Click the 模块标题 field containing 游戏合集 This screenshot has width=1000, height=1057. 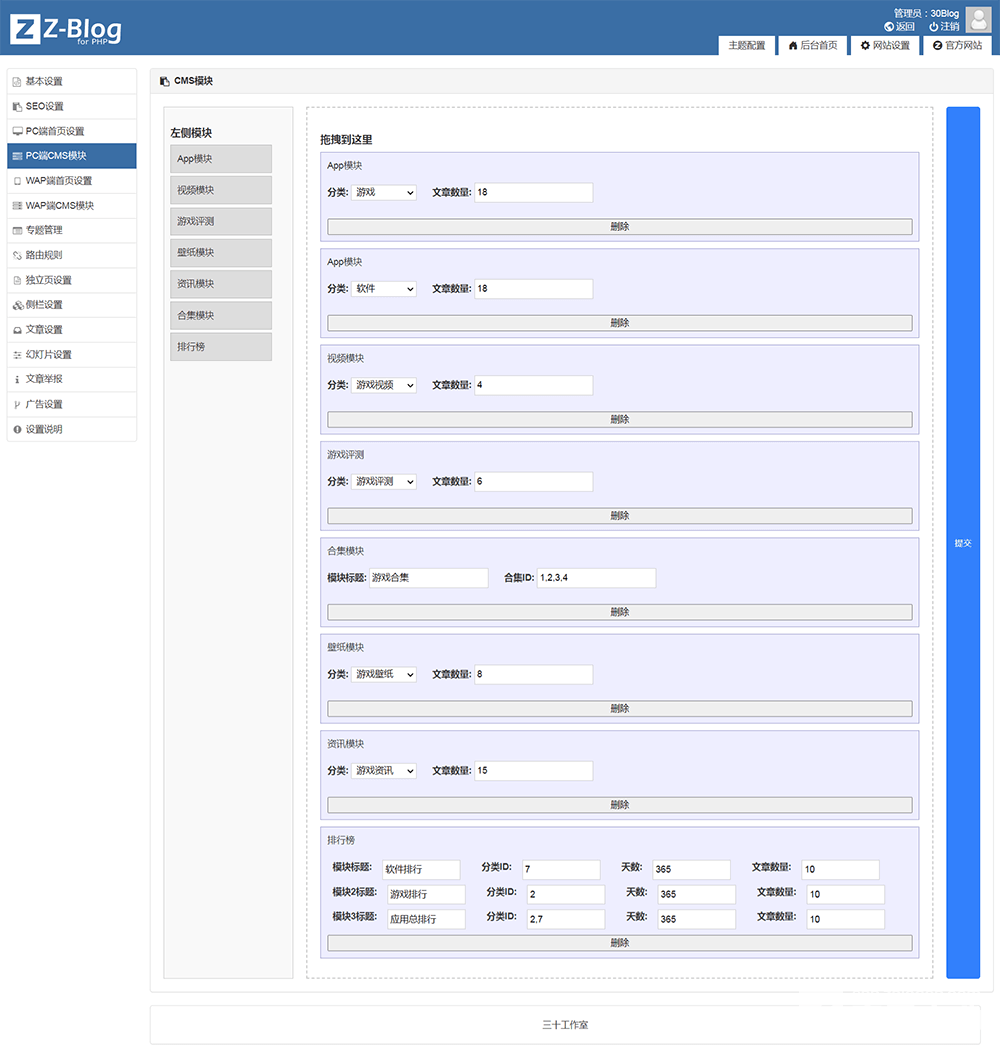coord(429,578)
